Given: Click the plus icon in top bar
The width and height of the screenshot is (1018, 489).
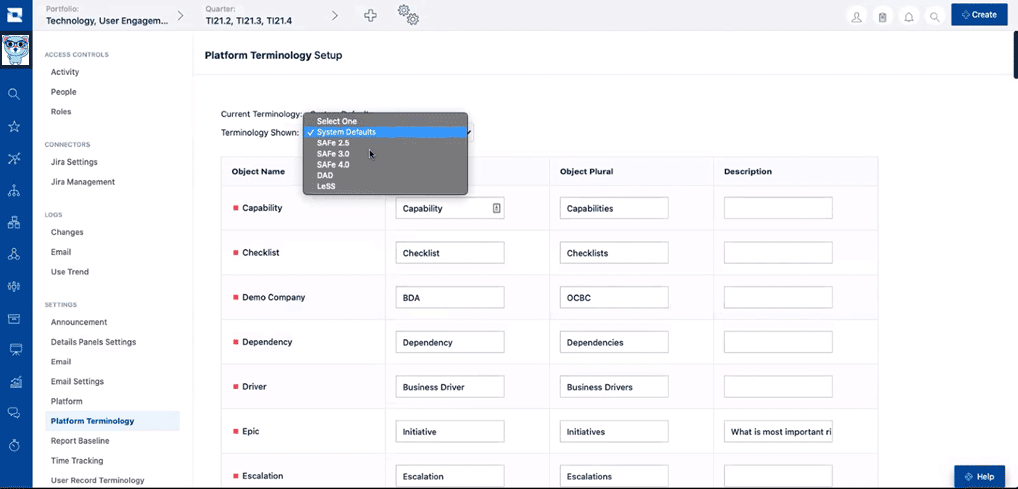Looking at the screenshot, I should point(370,16).
